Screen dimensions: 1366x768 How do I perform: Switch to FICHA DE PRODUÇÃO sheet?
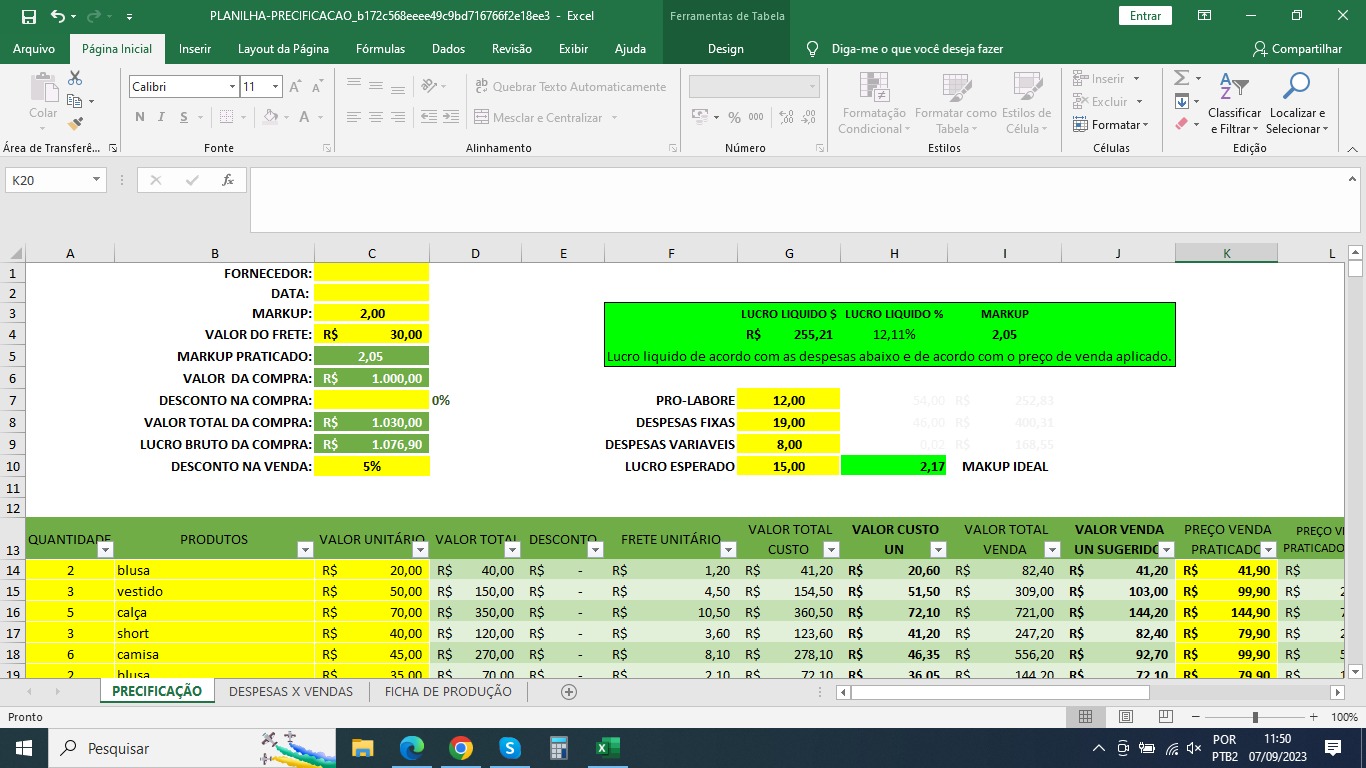[x=448, y=691]
